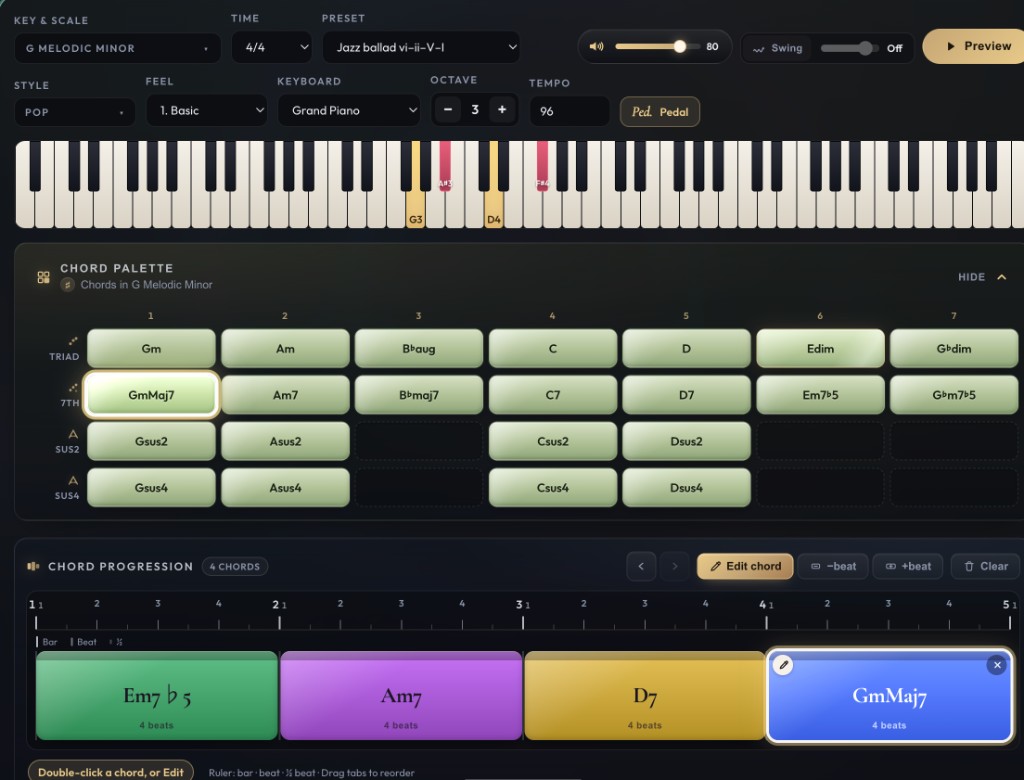
Task: Clear the progression with Clear button
Action: [x=986, y=566]
